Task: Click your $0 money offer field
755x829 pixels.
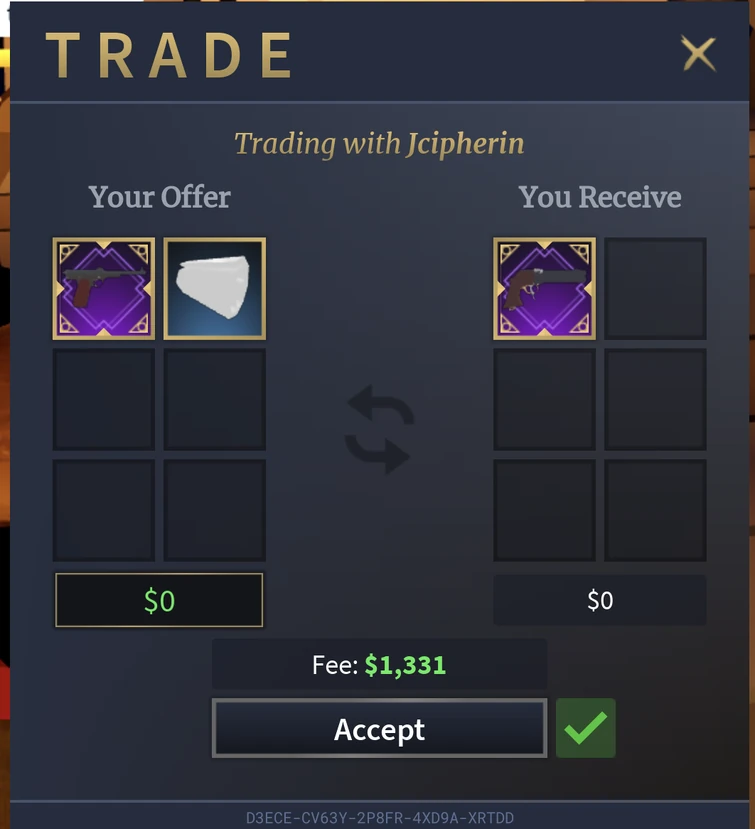Action: (159, 600)
